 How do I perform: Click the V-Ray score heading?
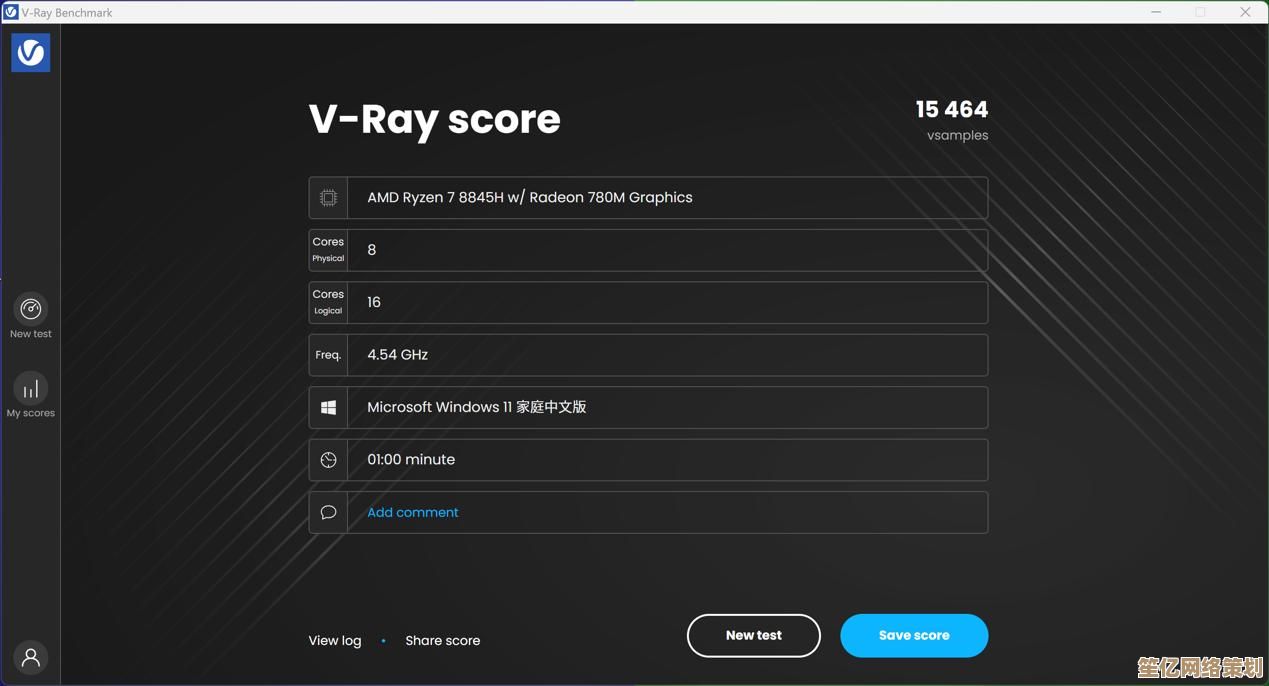click(x=434, y=120)
